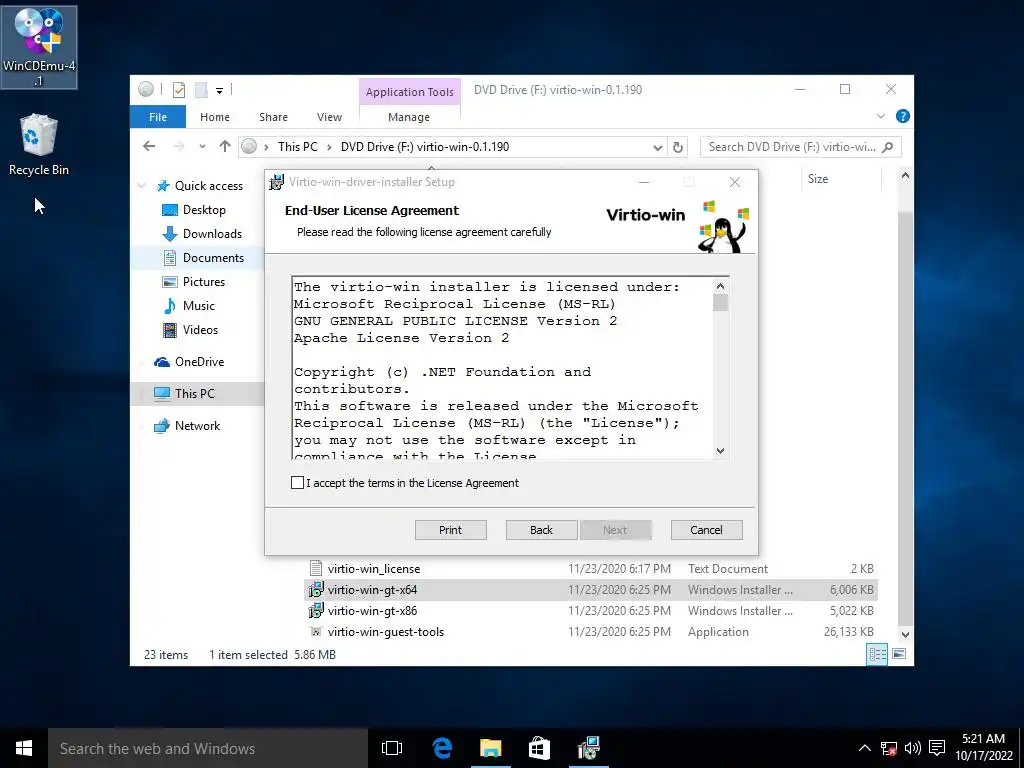Open Task View on the taskbar
1024x768 pixels.
(392, 748)
